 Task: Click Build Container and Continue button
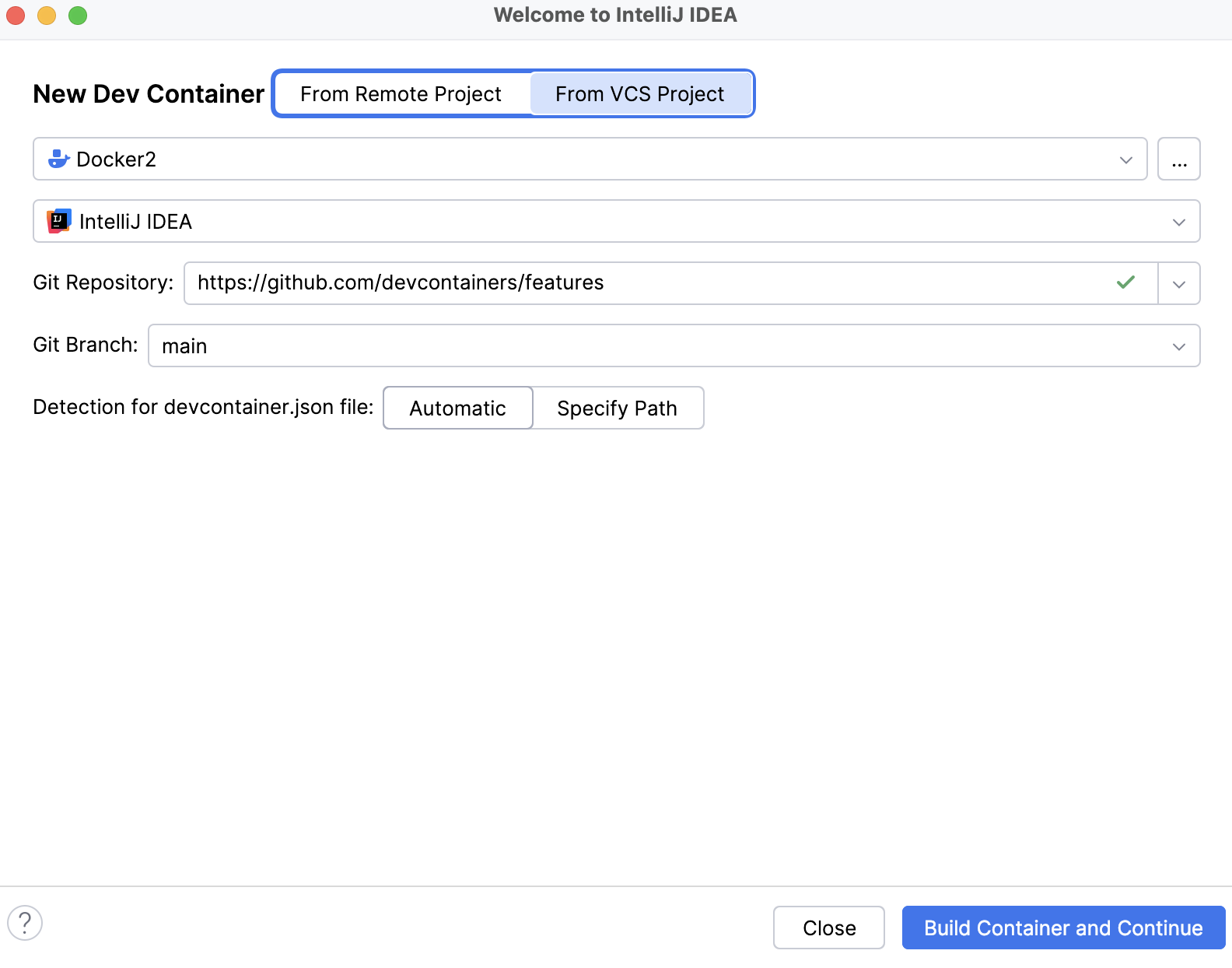click(1062, 928)
